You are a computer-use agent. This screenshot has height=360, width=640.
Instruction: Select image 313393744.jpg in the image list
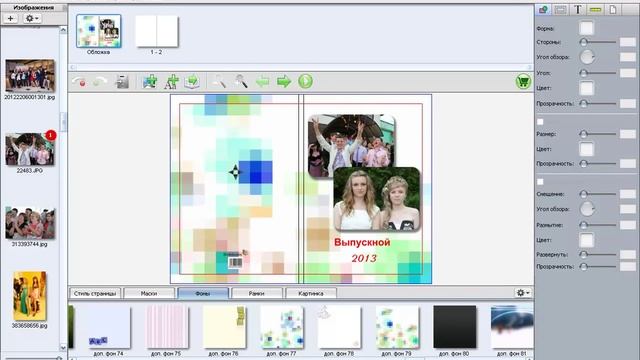[x=30, y=223]
